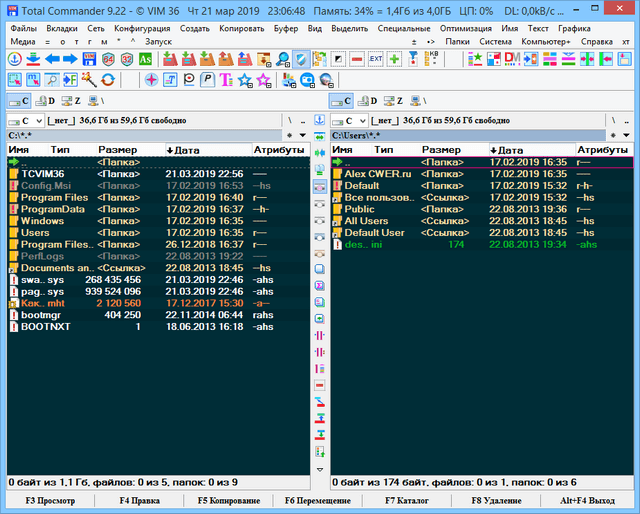
Task: Click the EXT toolbar icon
Action: (376, 59)
